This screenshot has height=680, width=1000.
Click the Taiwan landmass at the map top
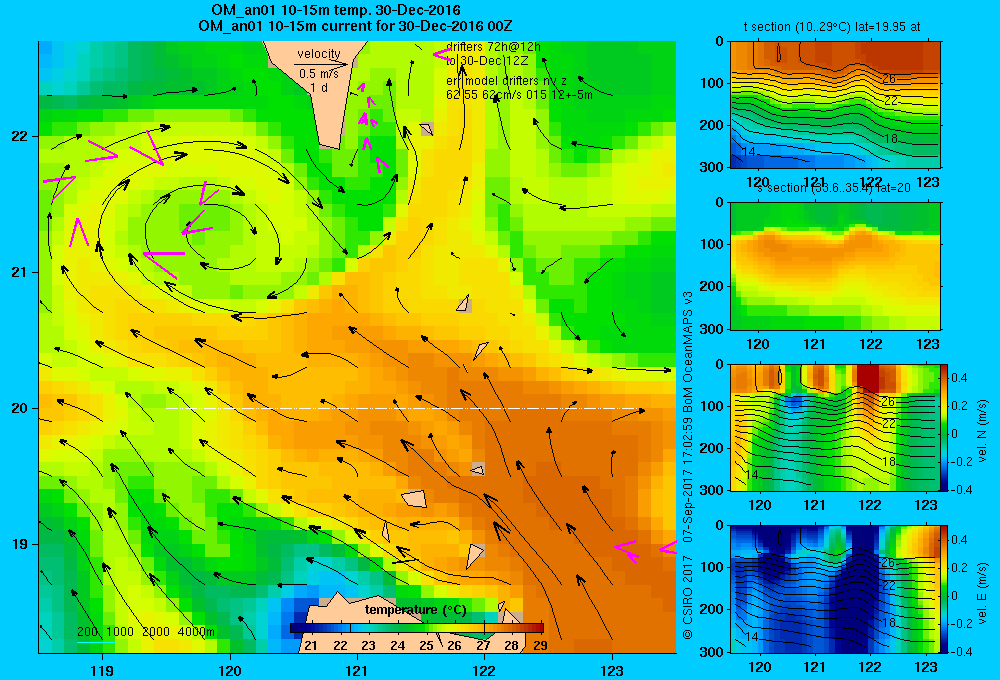tap(319, 89)
